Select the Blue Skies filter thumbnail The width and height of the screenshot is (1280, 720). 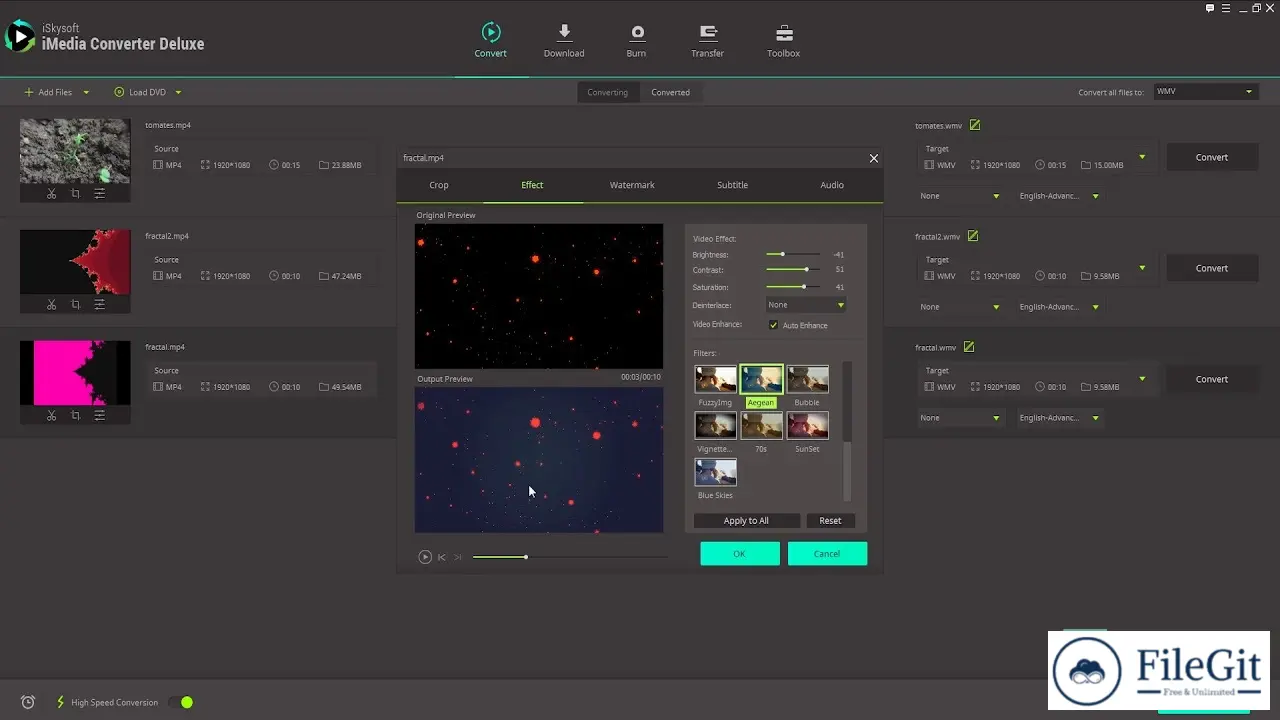point(716,472)
